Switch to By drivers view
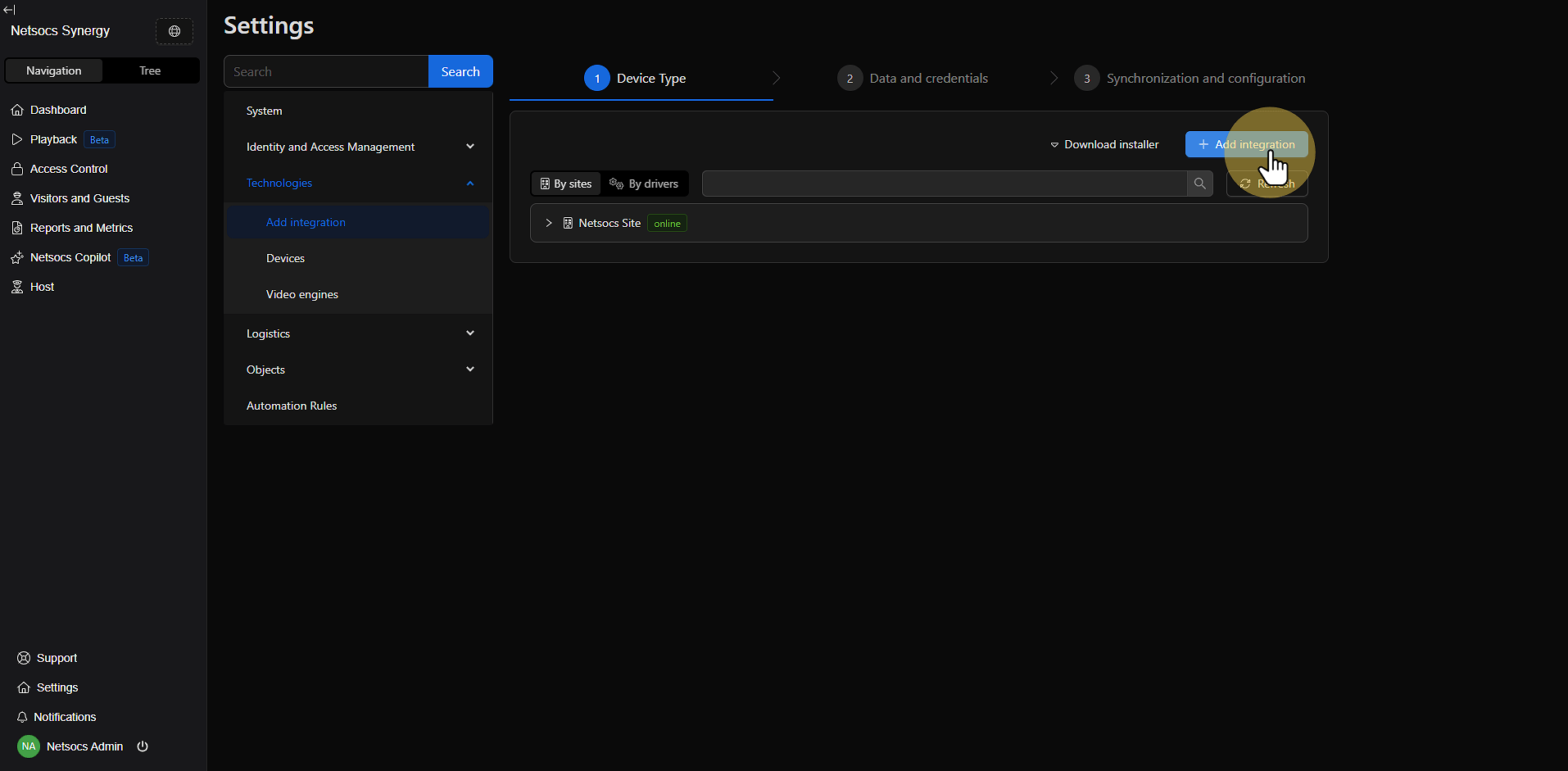 point(644,184)
